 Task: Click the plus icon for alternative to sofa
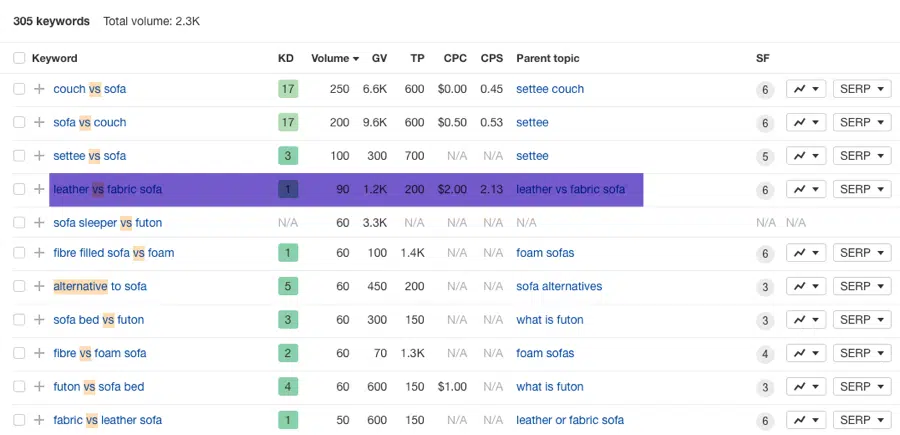[x=39, y=287]
